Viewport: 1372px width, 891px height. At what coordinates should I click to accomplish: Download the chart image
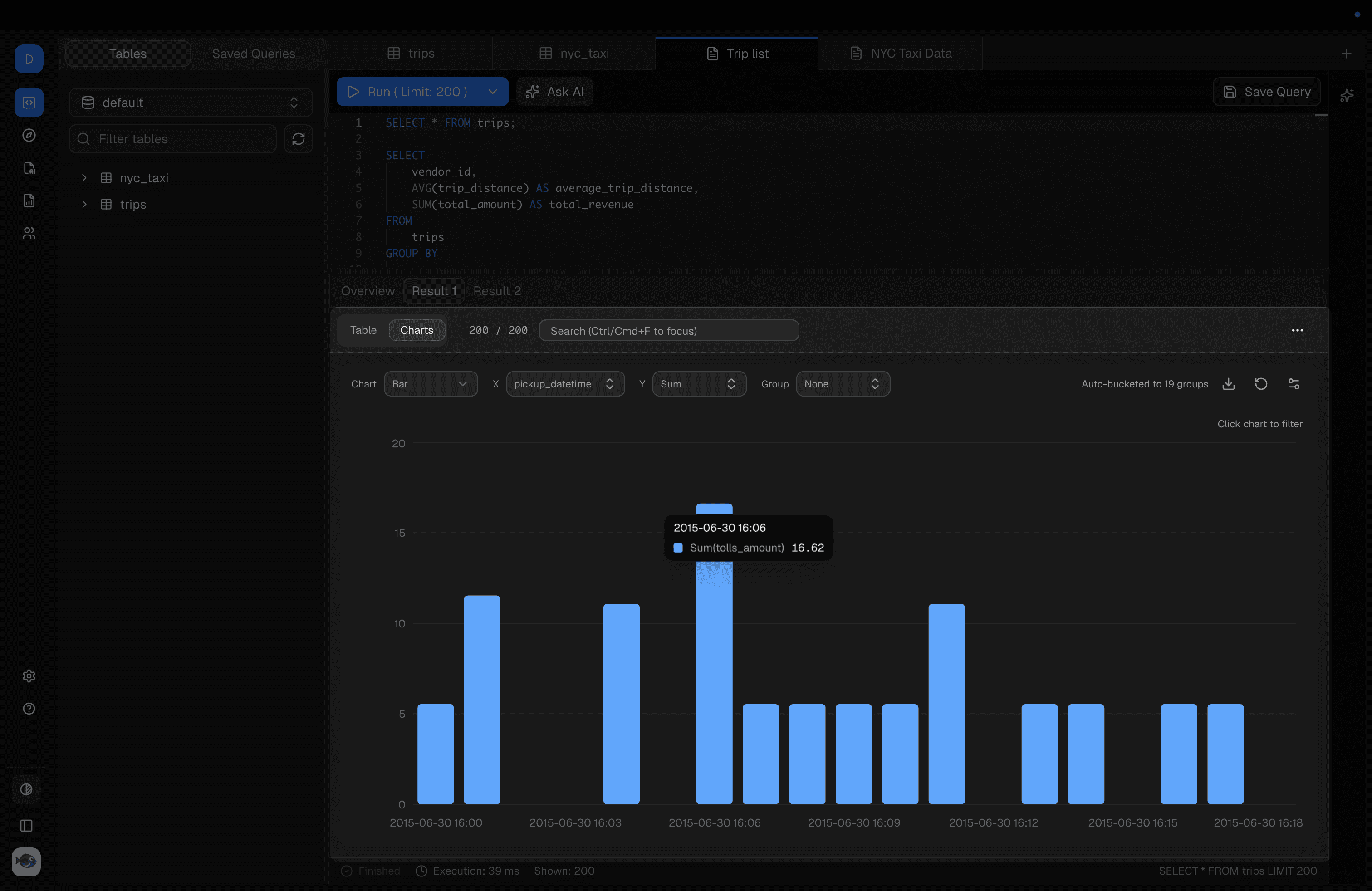(x=1229, y=384)
